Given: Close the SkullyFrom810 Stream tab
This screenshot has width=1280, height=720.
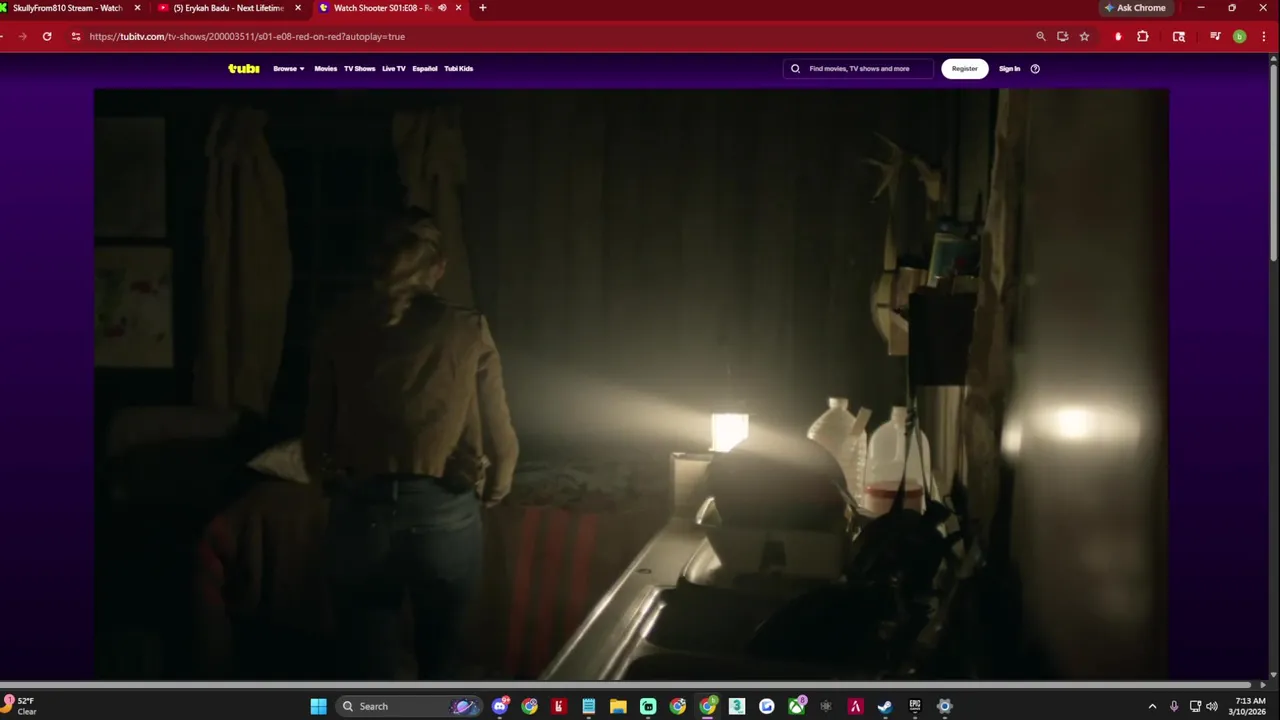Looking at the screenshot, I should tap(138, 8).
